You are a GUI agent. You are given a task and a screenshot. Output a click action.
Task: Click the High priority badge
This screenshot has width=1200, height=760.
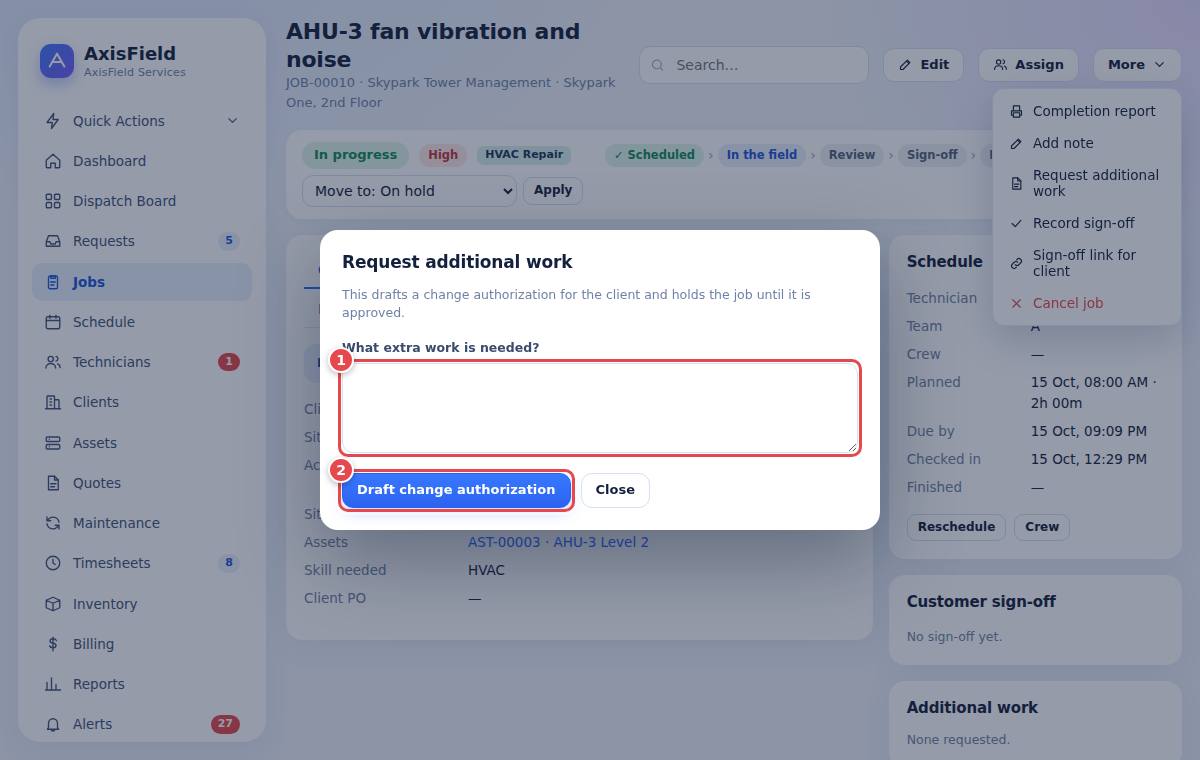point(443,155)
